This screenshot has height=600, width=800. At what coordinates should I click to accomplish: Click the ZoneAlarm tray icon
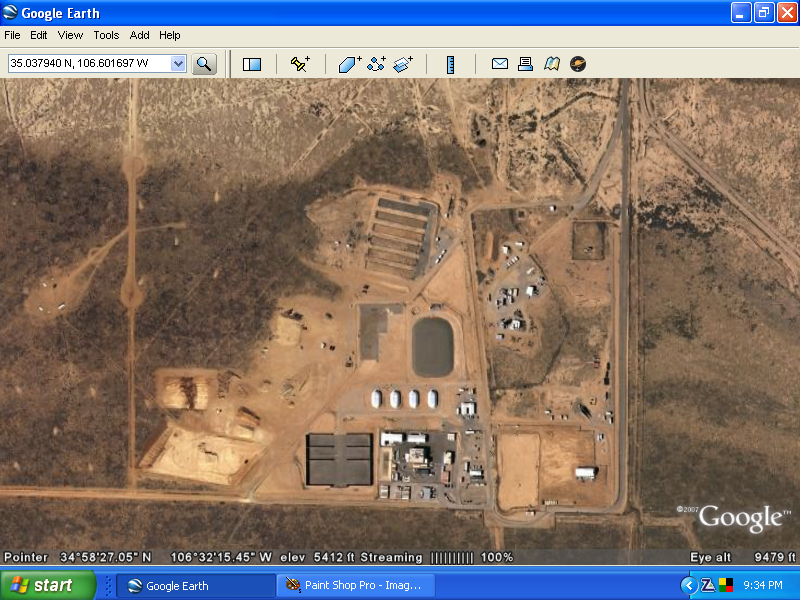click(708, 585)
